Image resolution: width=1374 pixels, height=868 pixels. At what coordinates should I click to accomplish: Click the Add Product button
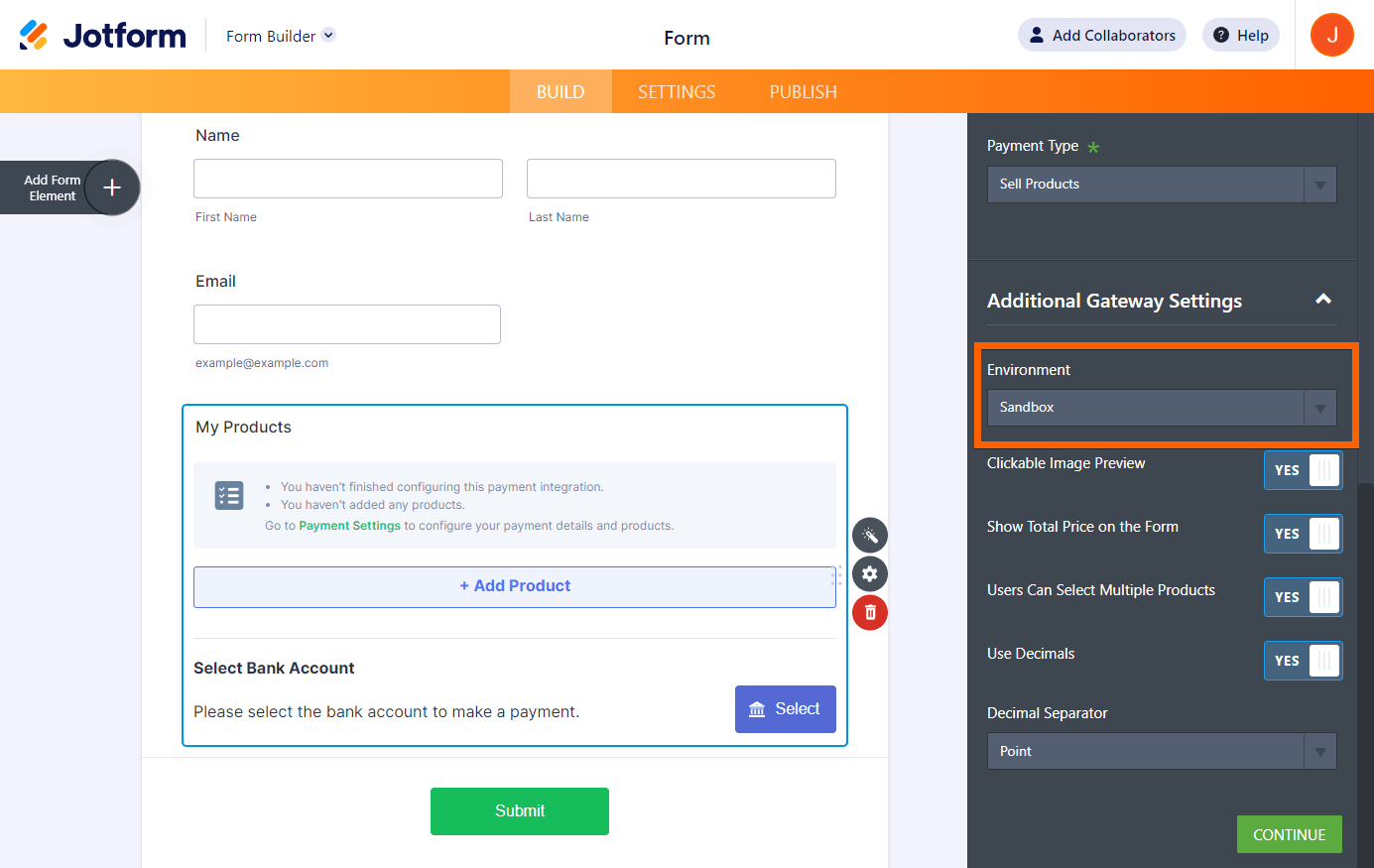(x=515, y=586)
